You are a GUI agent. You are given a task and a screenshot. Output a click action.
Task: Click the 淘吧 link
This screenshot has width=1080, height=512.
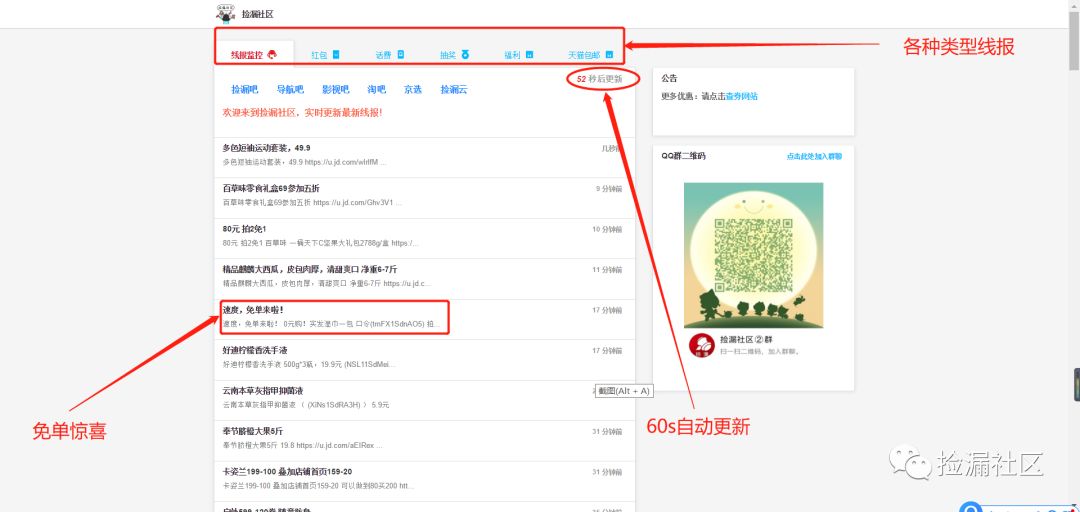pos(377,90)
